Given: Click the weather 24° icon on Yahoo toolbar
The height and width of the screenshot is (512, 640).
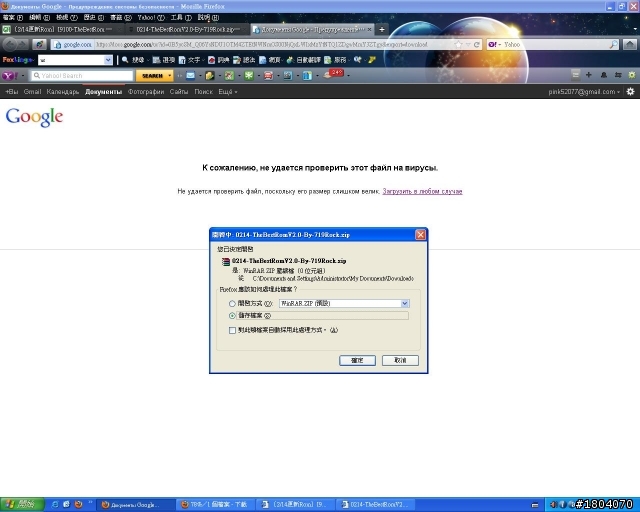Looking at the screenshot, I should pos(334,73).
